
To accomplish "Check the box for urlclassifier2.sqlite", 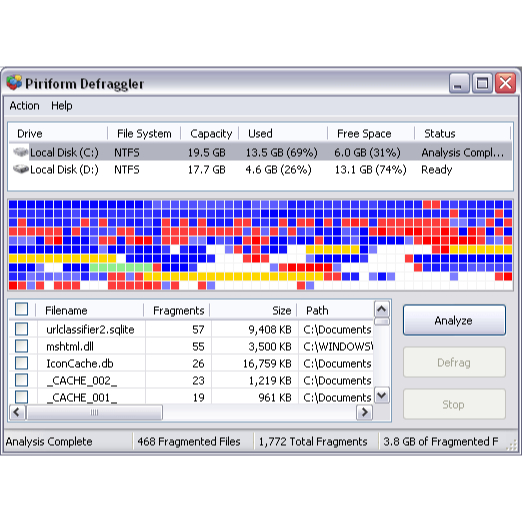I will [21, 329].
